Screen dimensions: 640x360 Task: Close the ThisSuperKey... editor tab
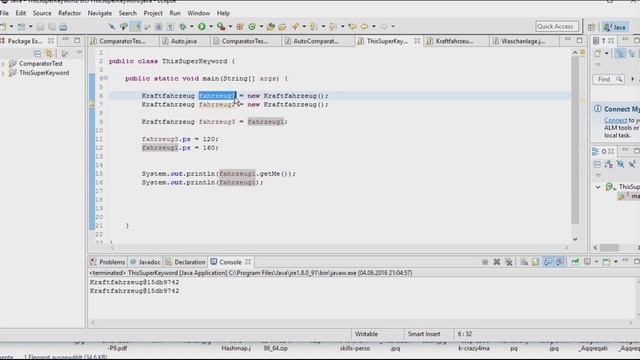417,41
